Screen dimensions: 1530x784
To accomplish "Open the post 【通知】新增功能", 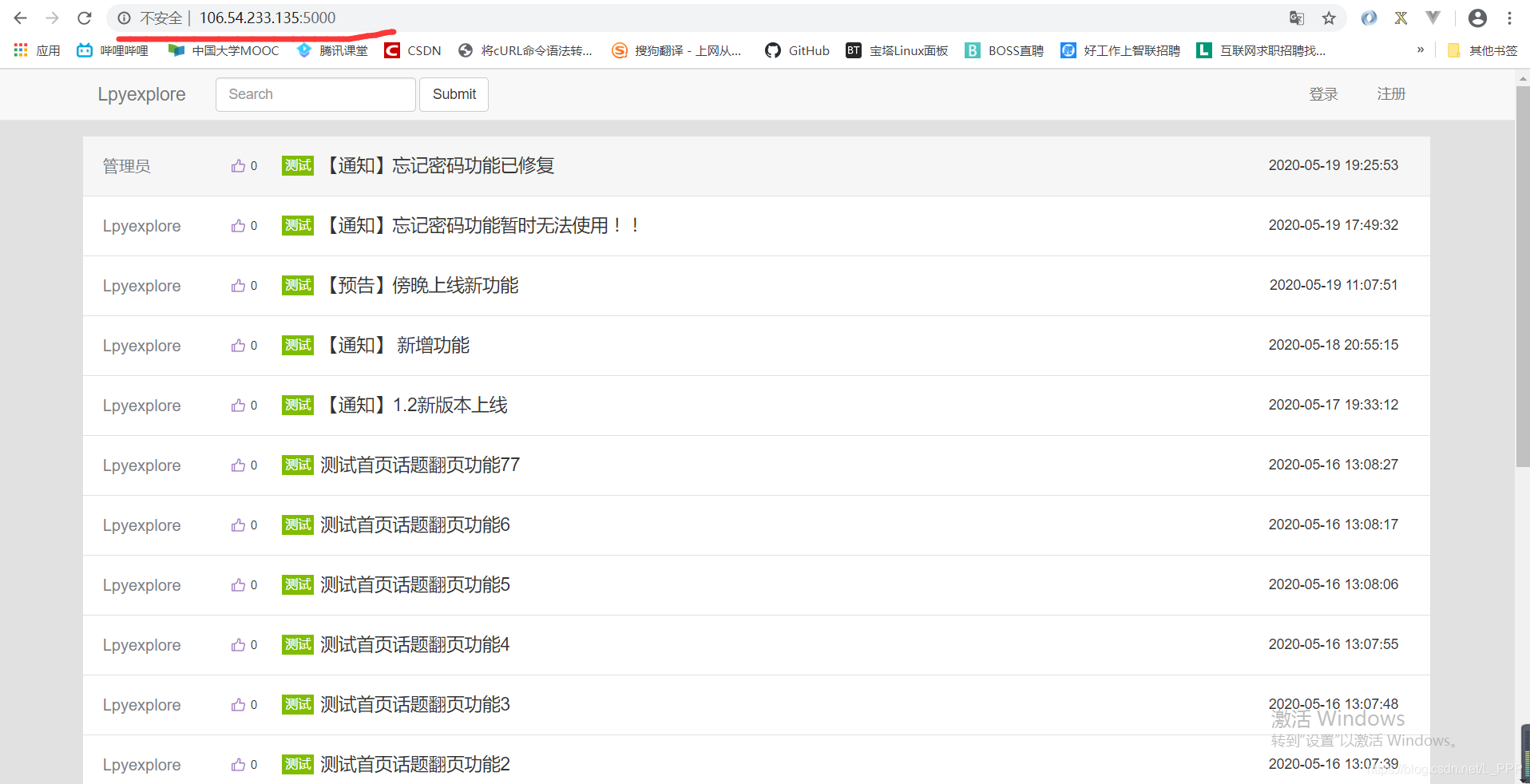I will [x=395, y=345].
